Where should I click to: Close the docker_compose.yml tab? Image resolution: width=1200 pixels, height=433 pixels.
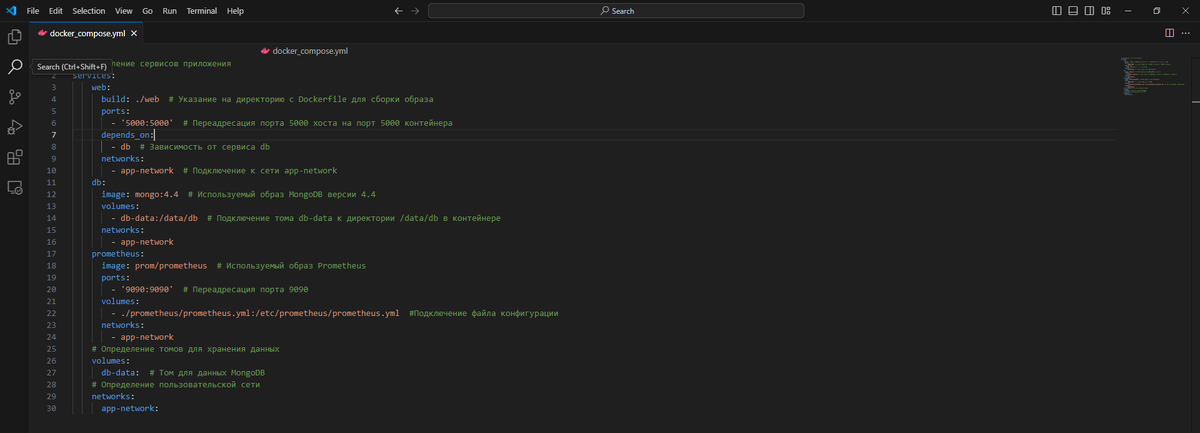click(x=134, y=33)
